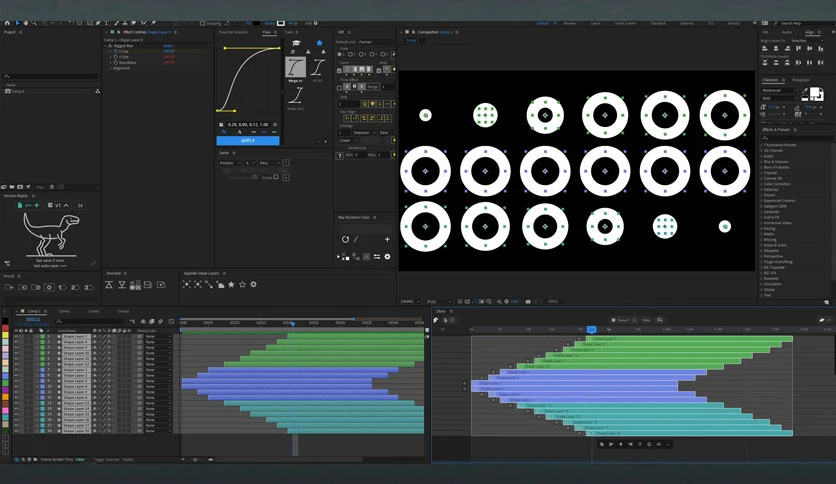This screenshot has width=836, height=484.
Task: Open the Position dropdown in Sortie panel
Action: (x=229, y=163)
